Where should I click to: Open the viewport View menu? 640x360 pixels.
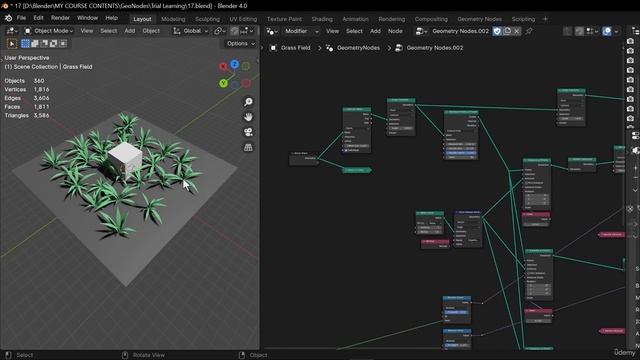pos(87,31)
